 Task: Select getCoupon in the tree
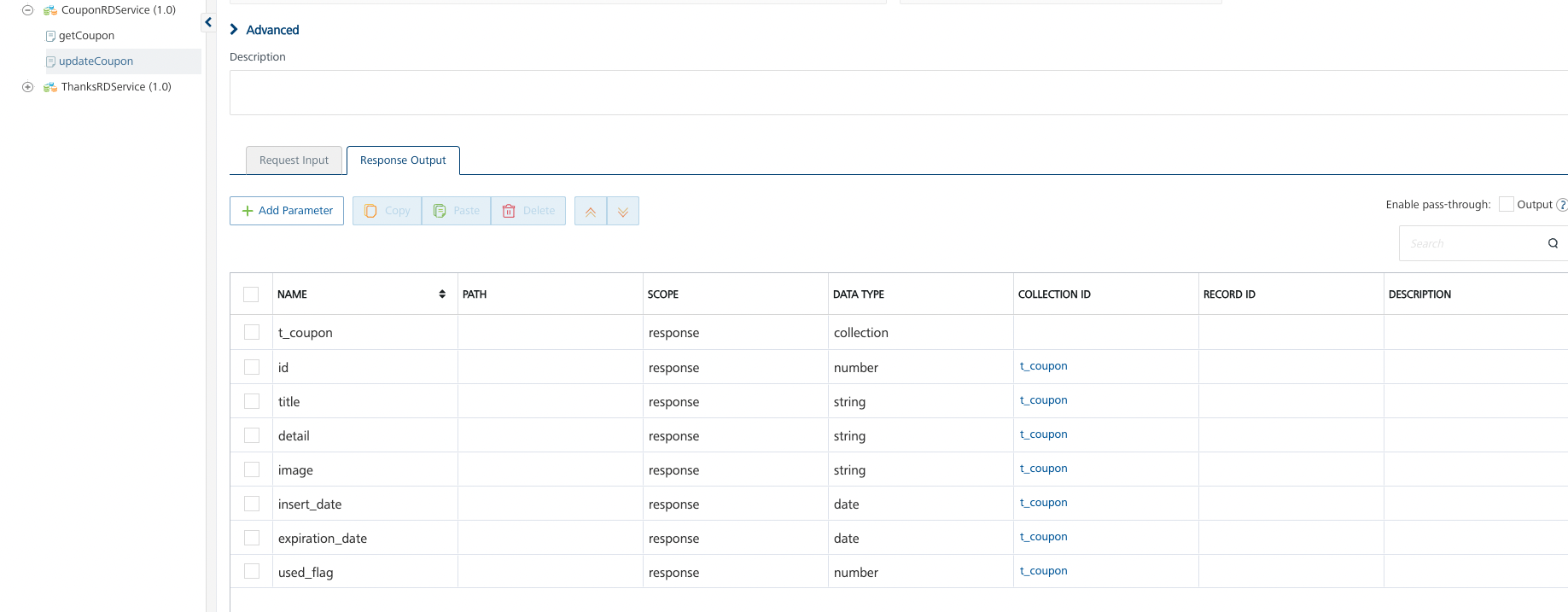pyautogui.click(x=86, y=36)
